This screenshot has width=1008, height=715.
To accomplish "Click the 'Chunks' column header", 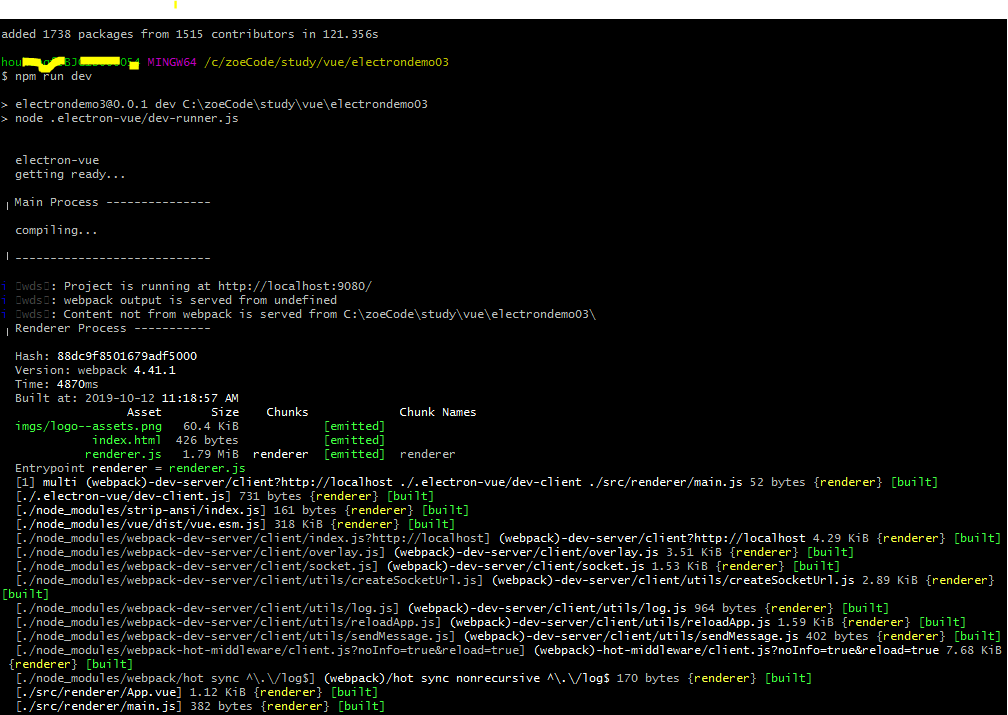I will click(x=287, y=412).
